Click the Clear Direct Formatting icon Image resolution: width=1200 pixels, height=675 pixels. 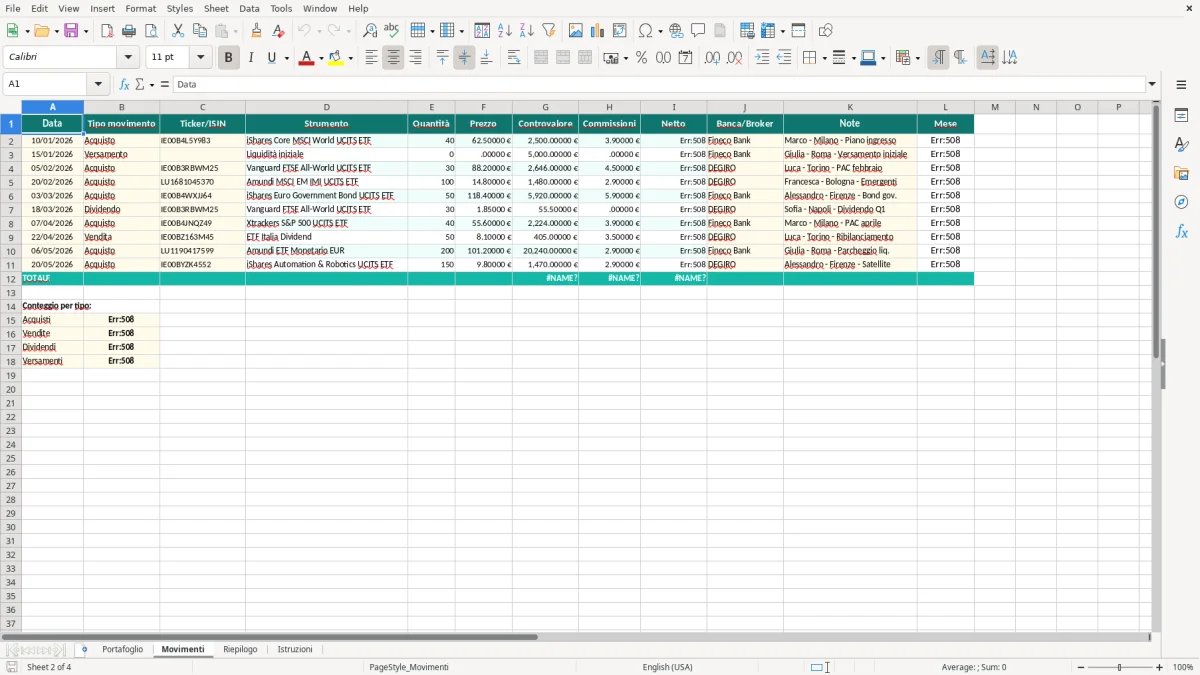278,31
